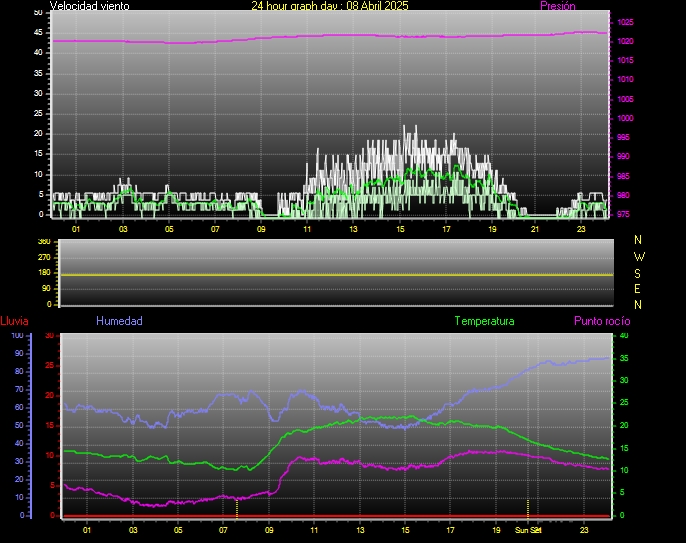Select the magenta "Punto rocío" label

point(602,321)
